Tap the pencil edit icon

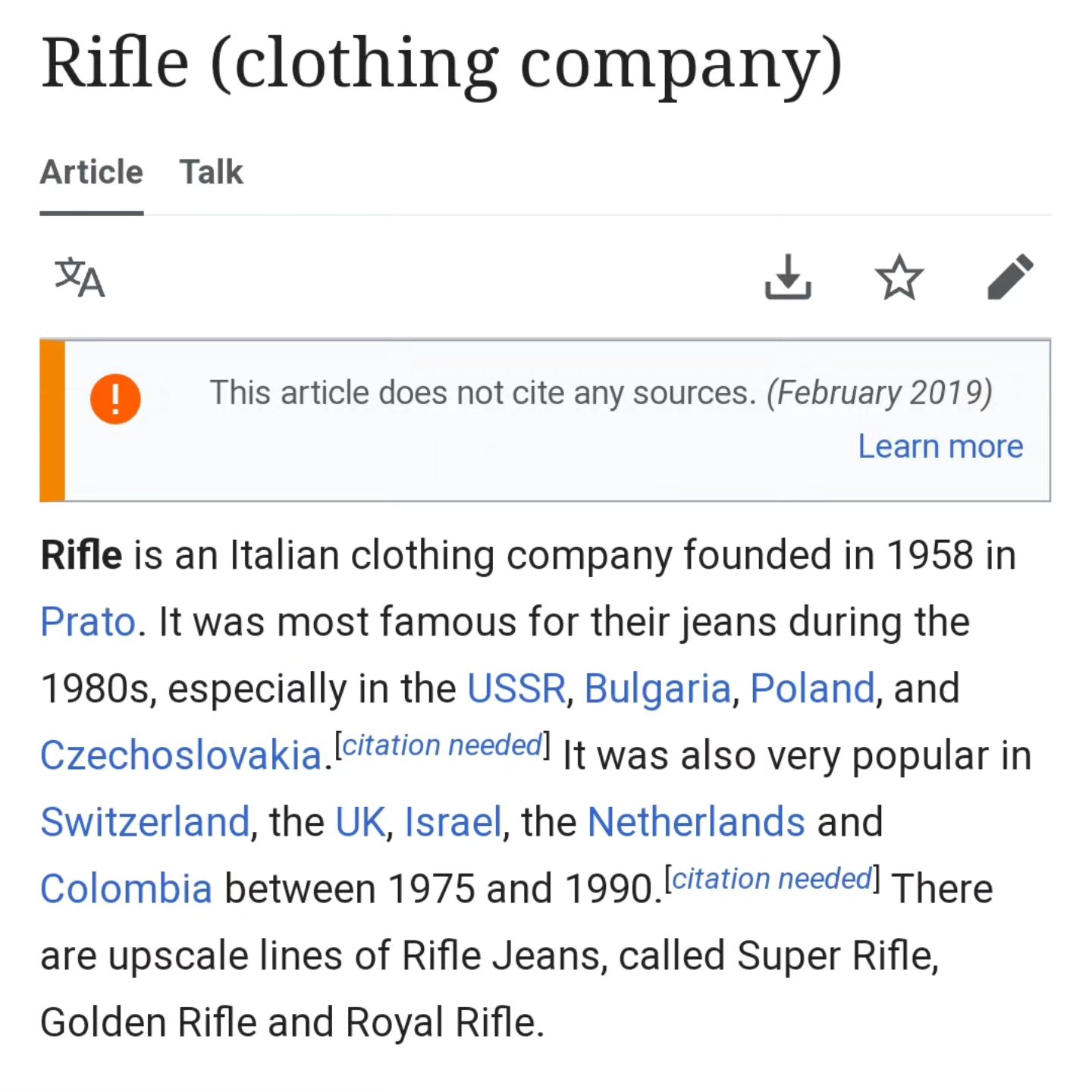click(1010, 277)
